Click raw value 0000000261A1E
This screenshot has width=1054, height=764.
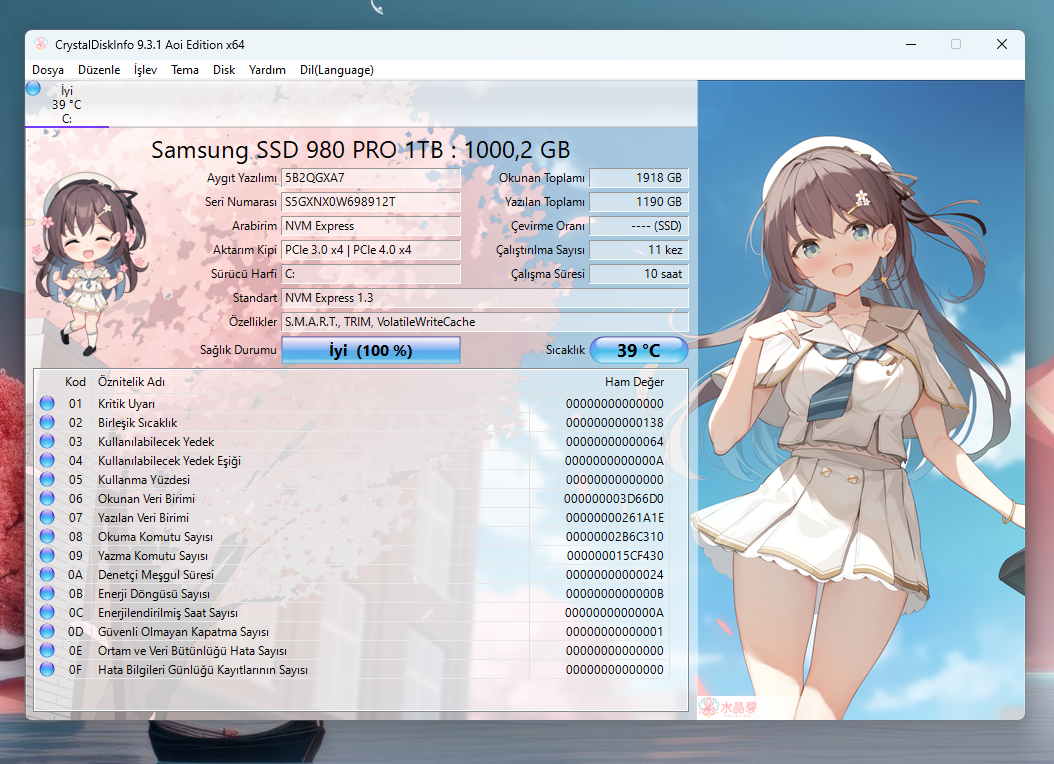pyautogui.click(x=614, y=518)
